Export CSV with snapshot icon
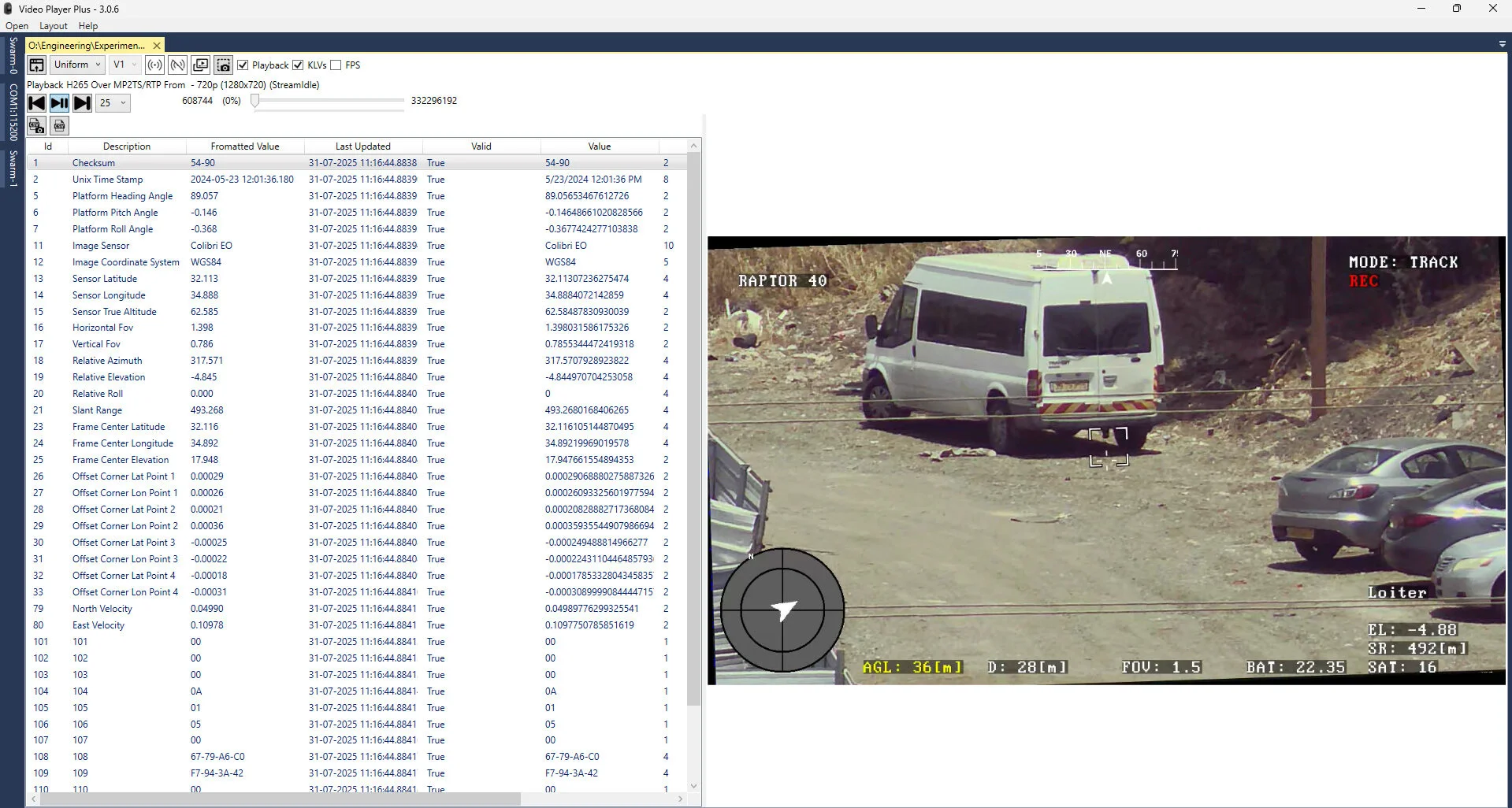The height and width of the screenshot is (808, 1512). [x=36, y=126]
